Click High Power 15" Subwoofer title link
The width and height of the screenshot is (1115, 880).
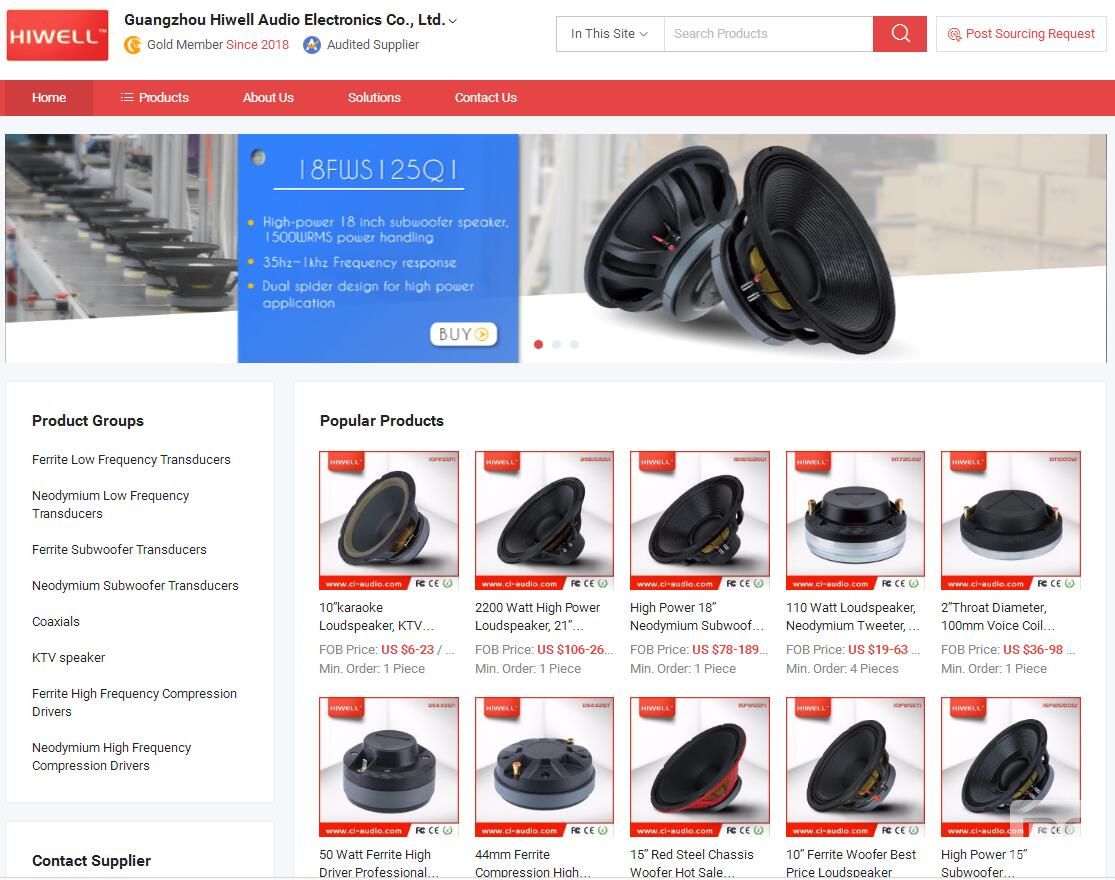click(984, 863)
